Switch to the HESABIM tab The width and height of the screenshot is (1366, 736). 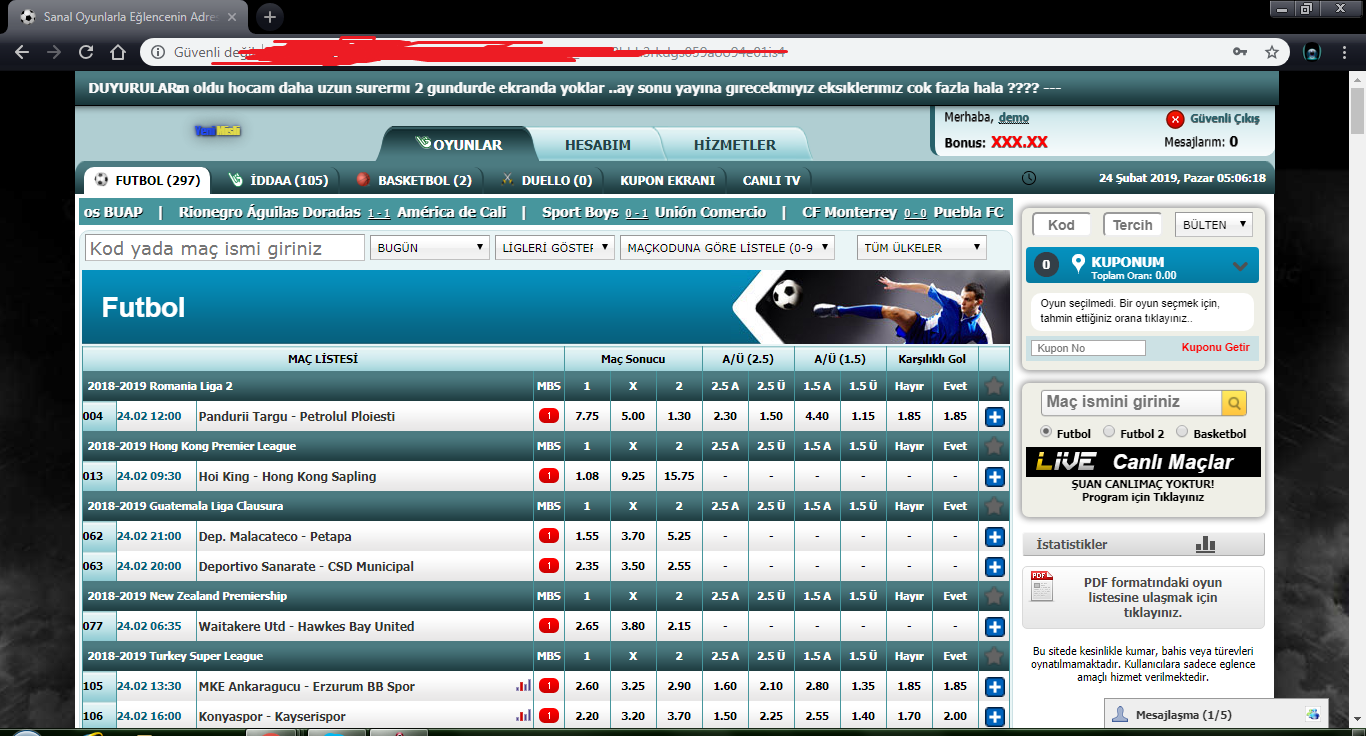597,145
